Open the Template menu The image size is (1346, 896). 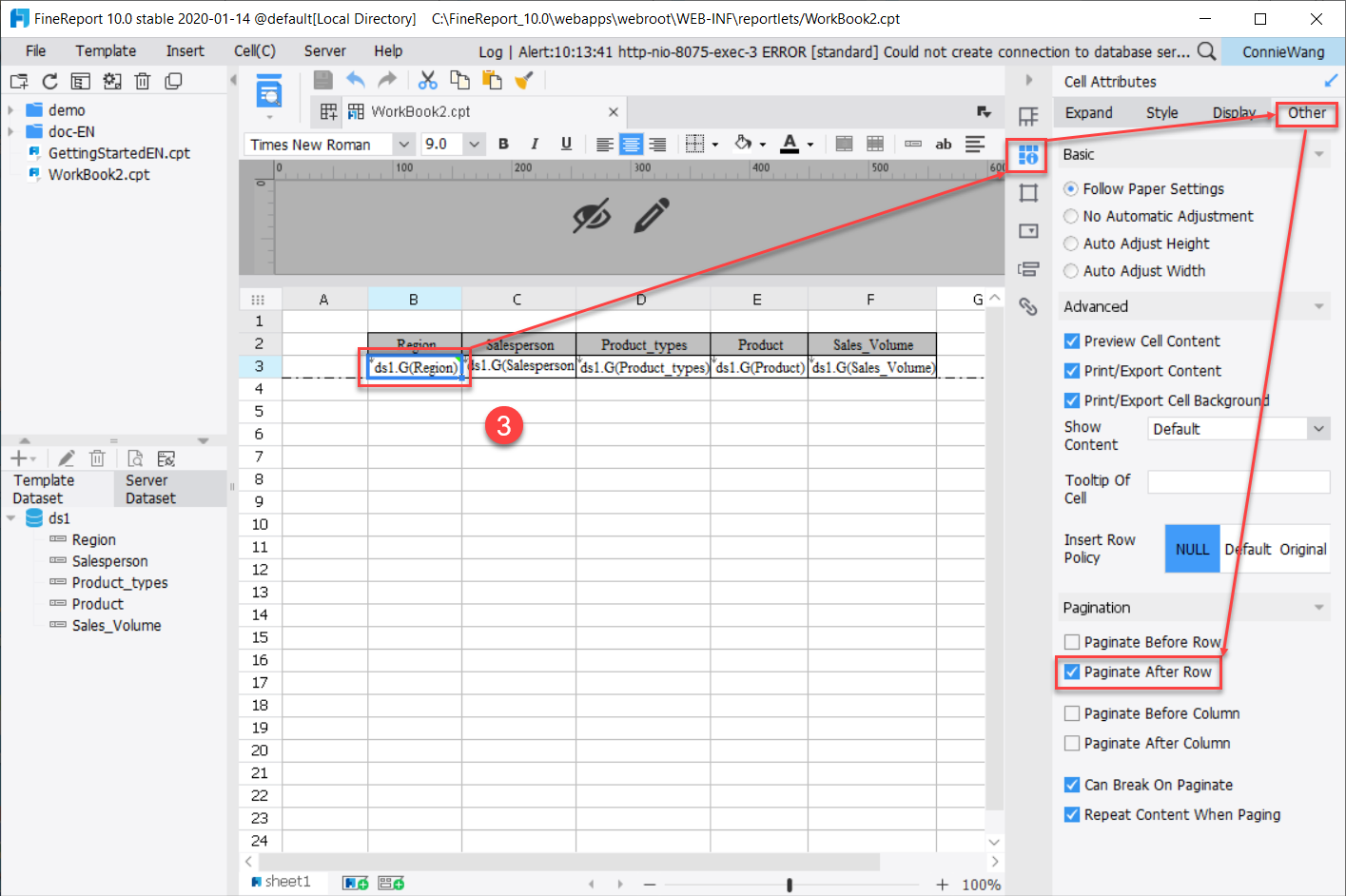[105, 50]
